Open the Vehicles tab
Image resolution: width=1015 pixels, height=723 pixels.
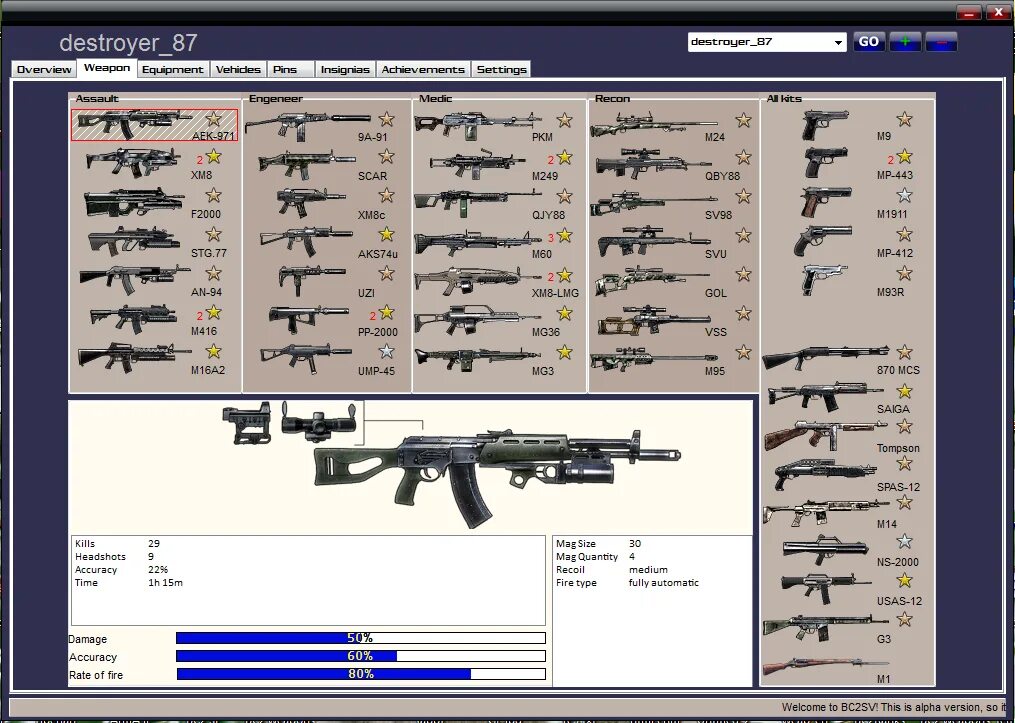238,69
